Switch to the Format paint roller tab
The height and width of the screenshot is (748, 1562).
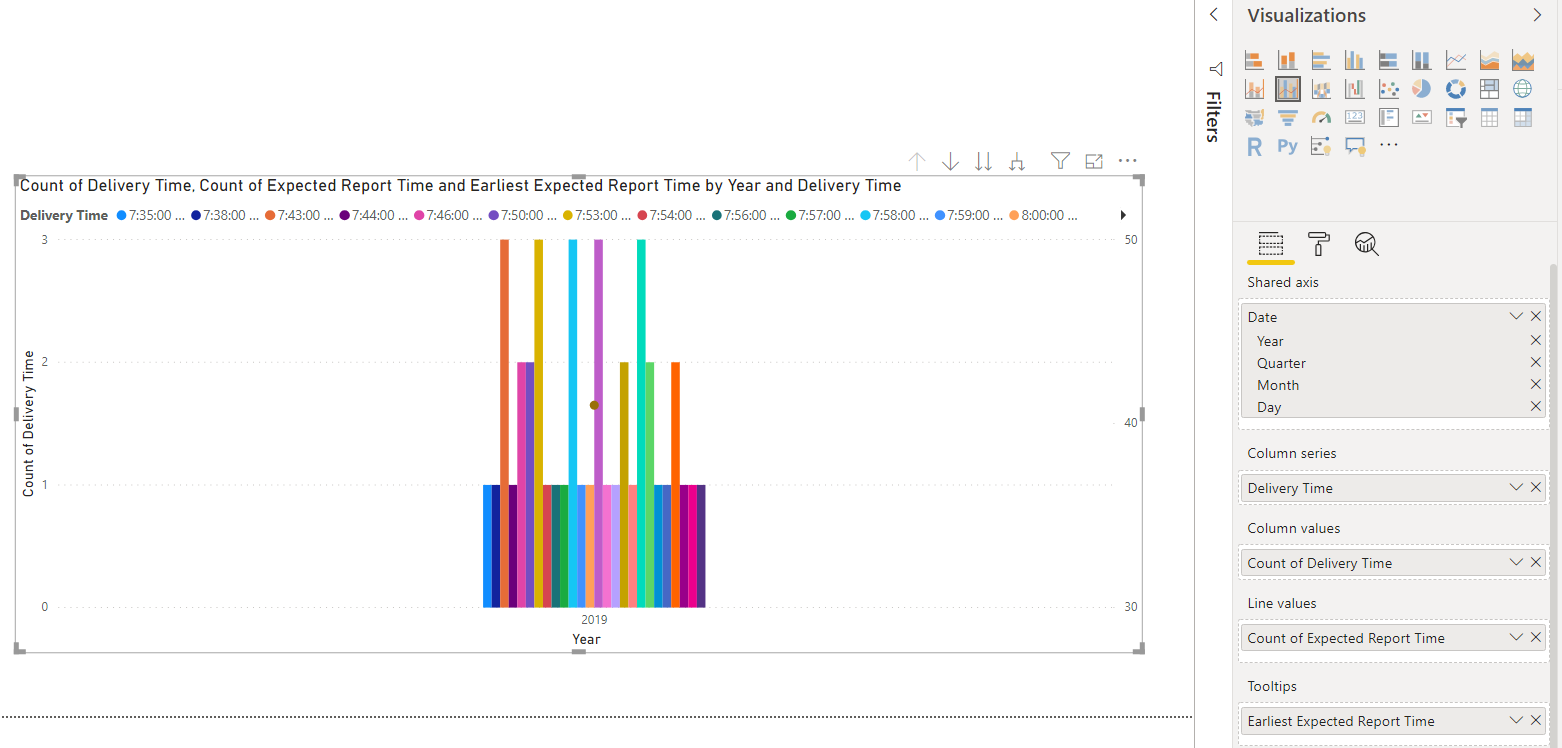pyautogui.click(x=1319, y=244)
